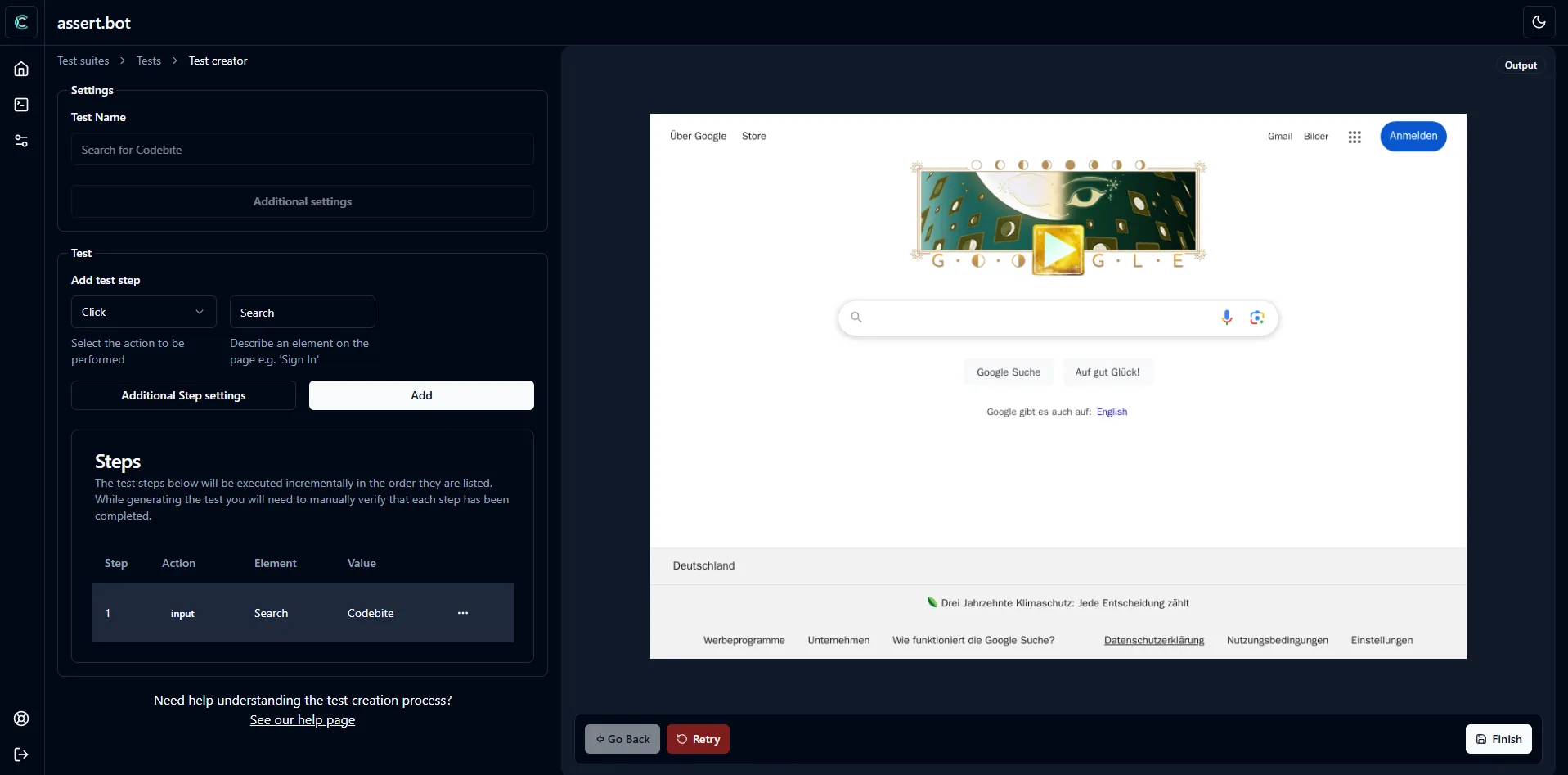Click the assert.bot logo icon

[x=21, y=22]
